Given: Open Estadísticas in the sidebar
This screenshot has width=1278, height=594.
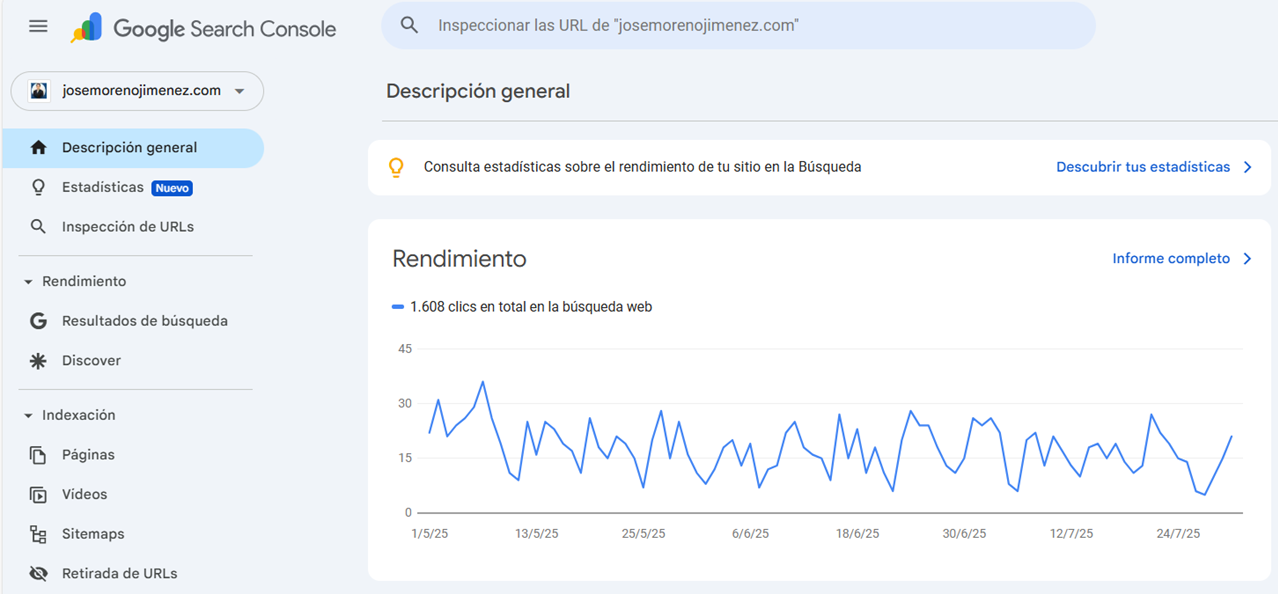Looking at the screenshot, I should pyautogui.click(x=103, y=187).
